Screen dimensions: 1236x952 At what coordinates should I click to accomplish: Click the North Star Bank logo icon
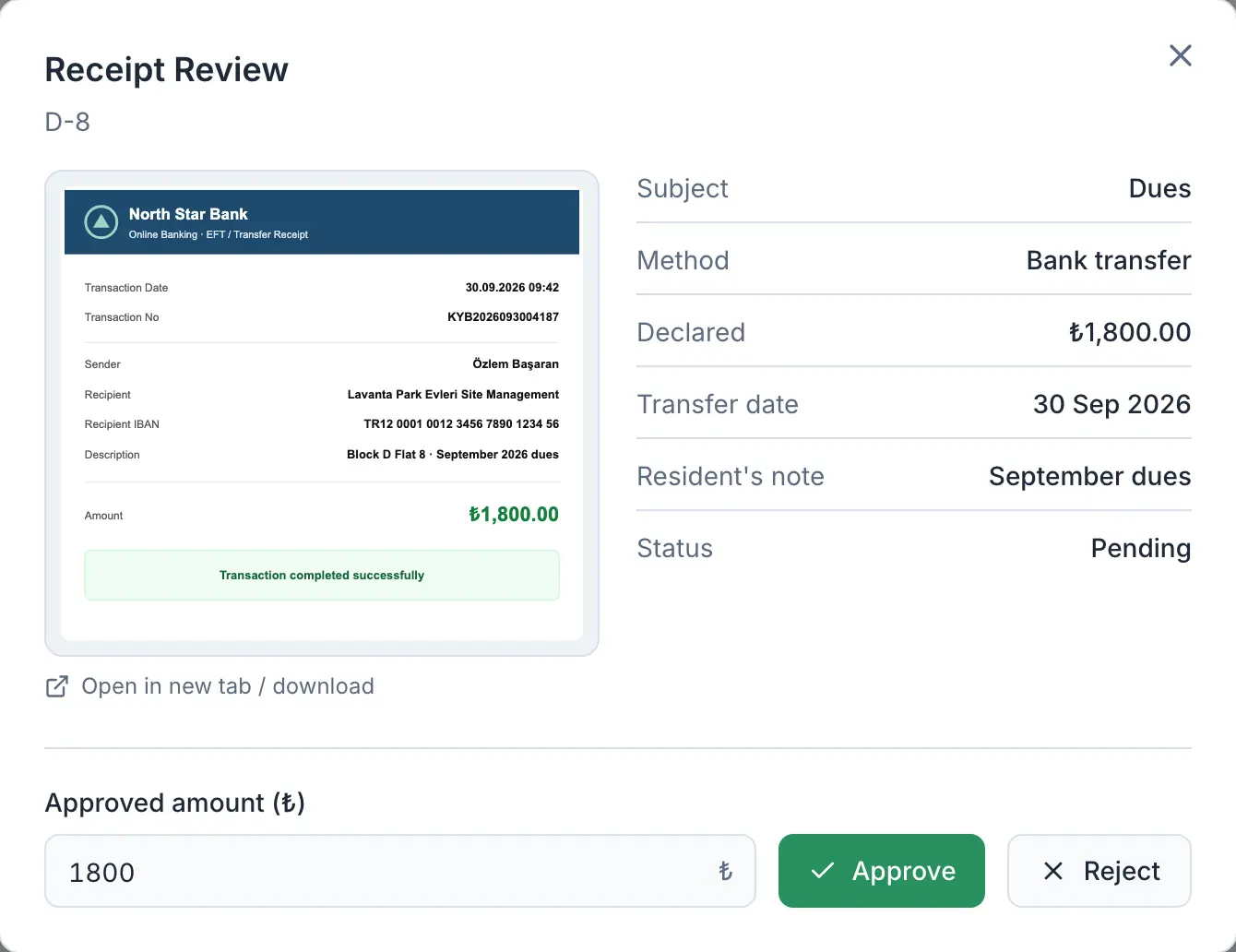click(x=101, y=222)
